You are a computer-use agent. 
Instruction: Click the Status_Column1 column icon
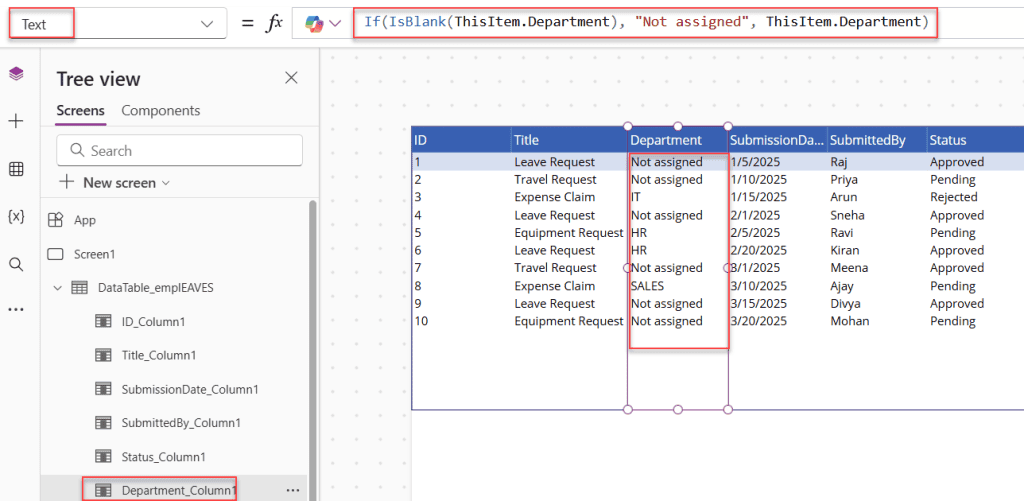coord(103,457)
